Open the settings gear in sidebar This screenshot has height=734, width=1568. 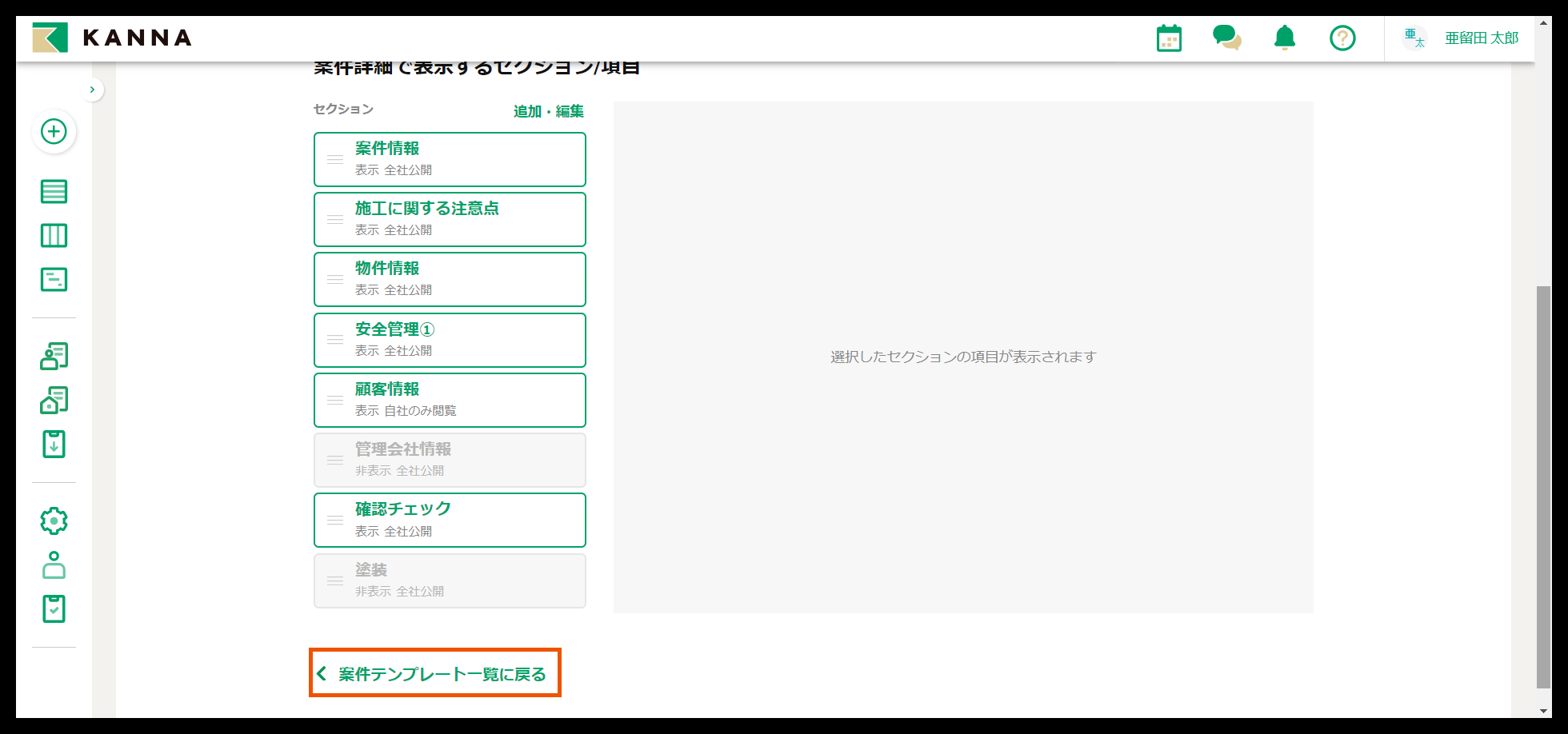click(x=53, y=521)
